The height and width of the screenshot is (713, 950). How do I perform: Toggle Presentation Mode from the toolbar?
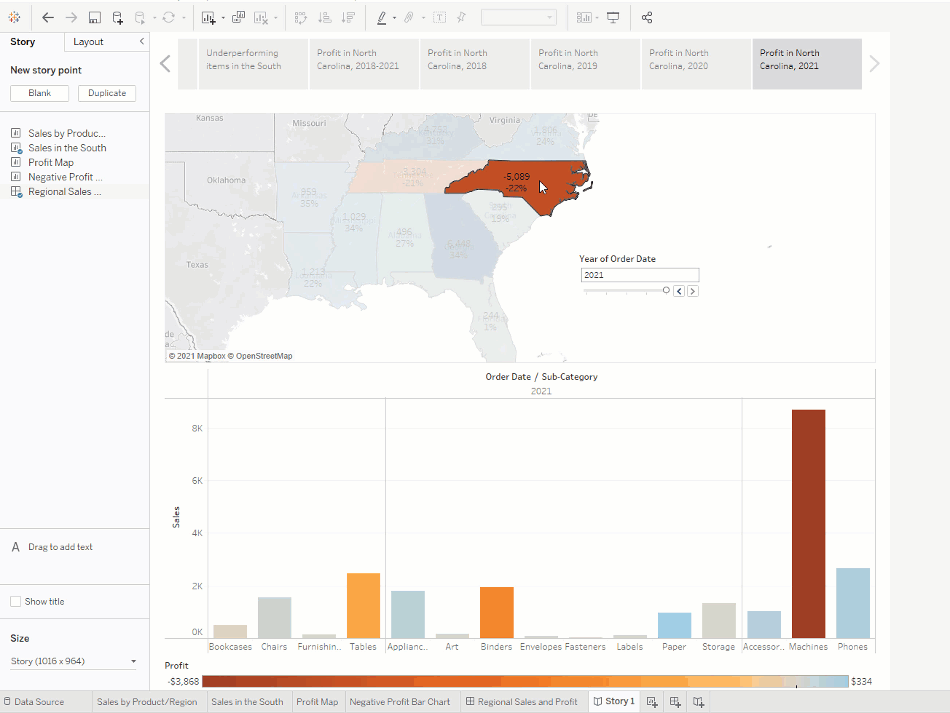[613, 17]
